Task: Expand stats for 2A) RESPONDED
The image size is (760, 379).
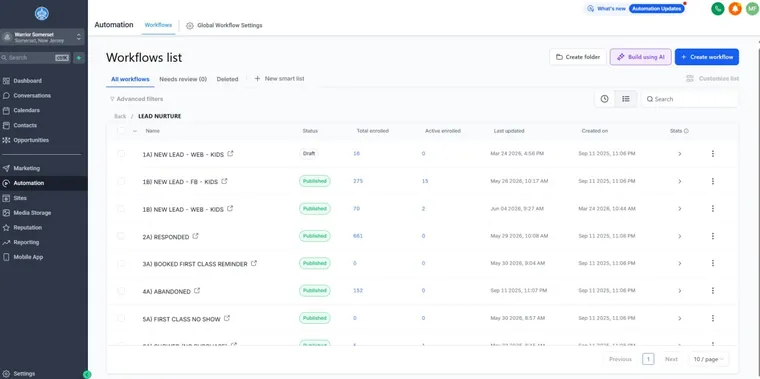Action: coord(680,237)
